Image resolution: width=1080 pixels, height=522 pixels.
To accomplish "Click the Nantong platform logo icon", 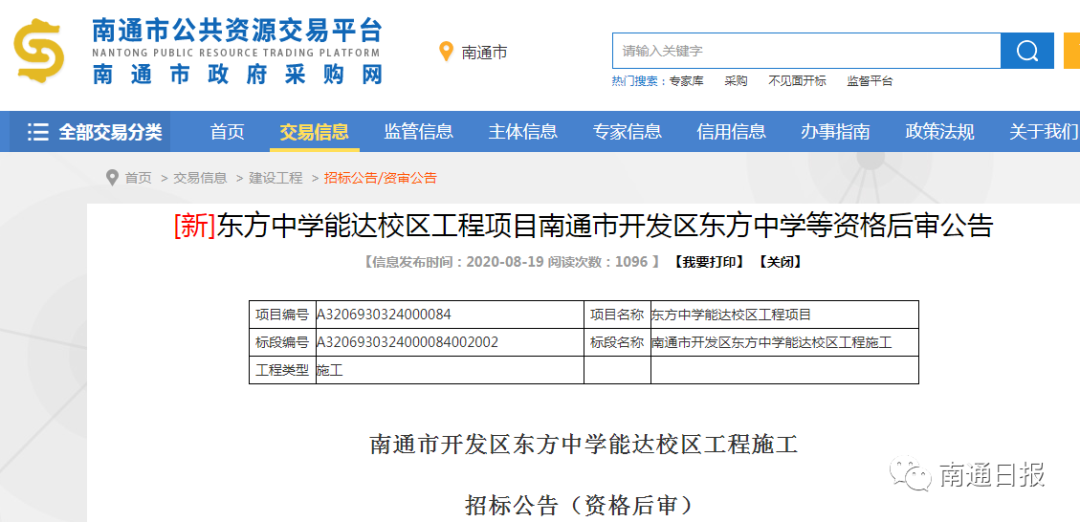I will click(x=39, y=52).
